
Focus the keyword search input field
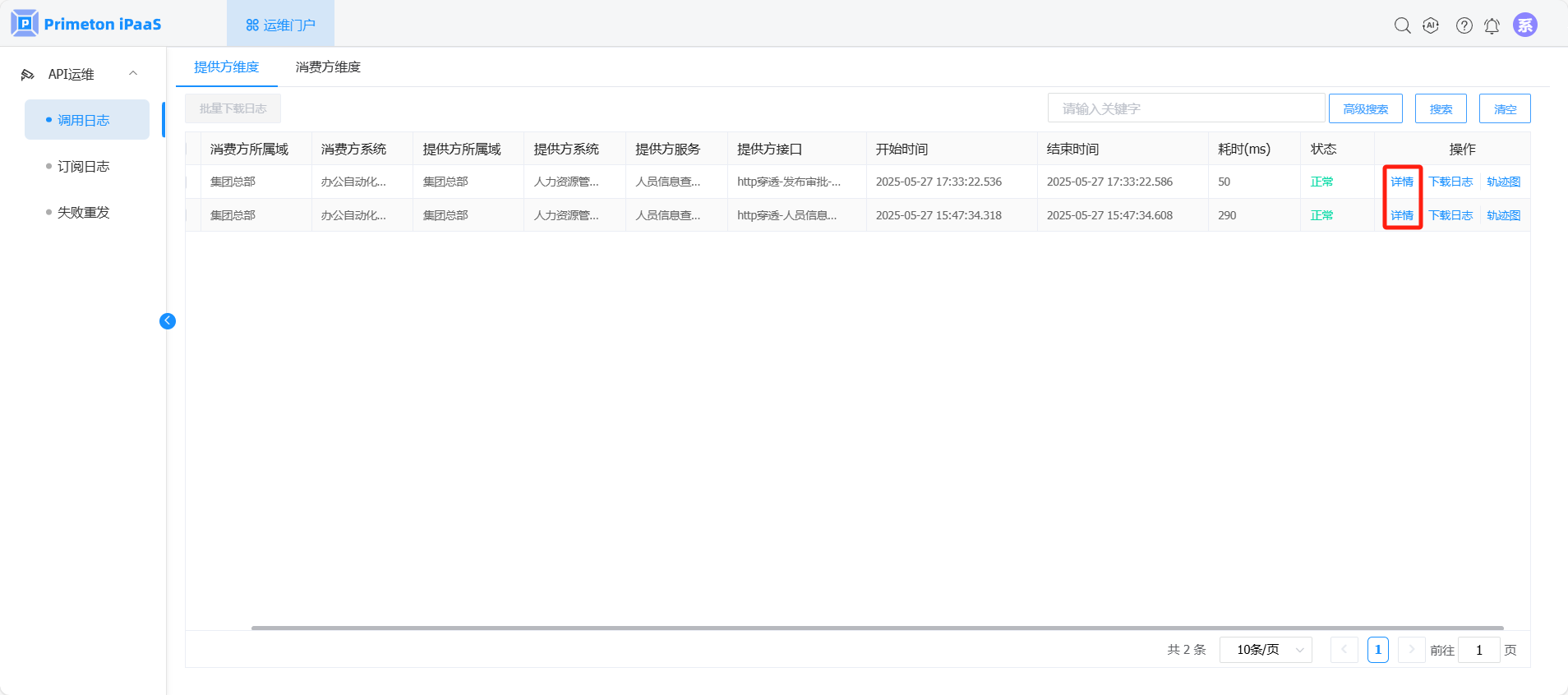click(1185, 108)
